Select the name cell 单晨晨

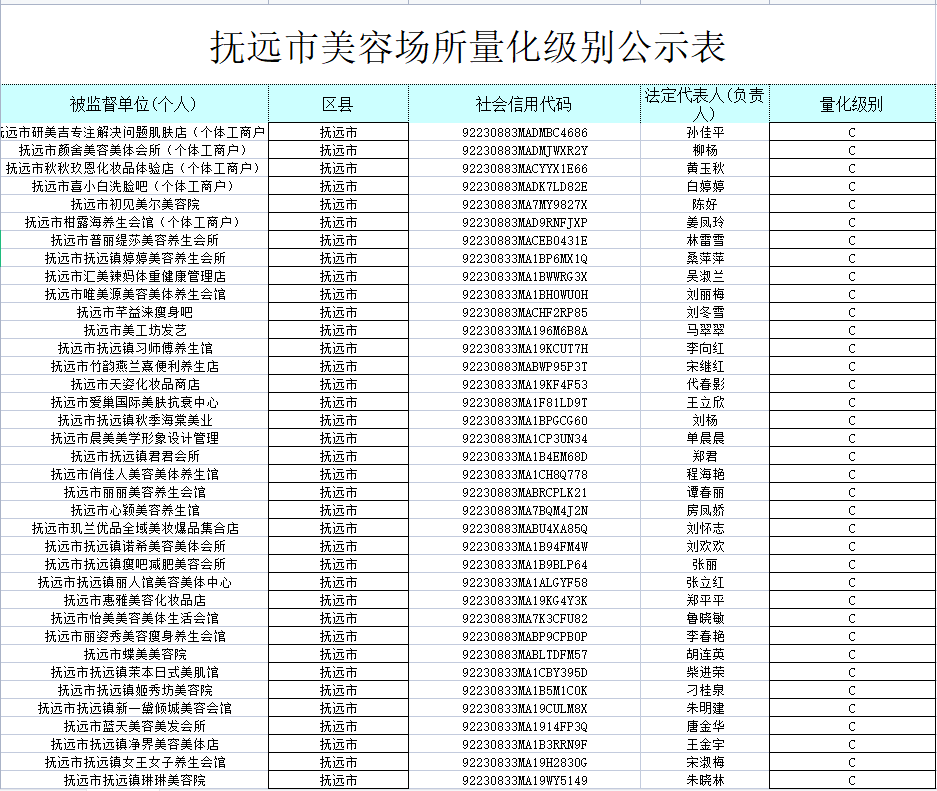[x=705, y=438]
